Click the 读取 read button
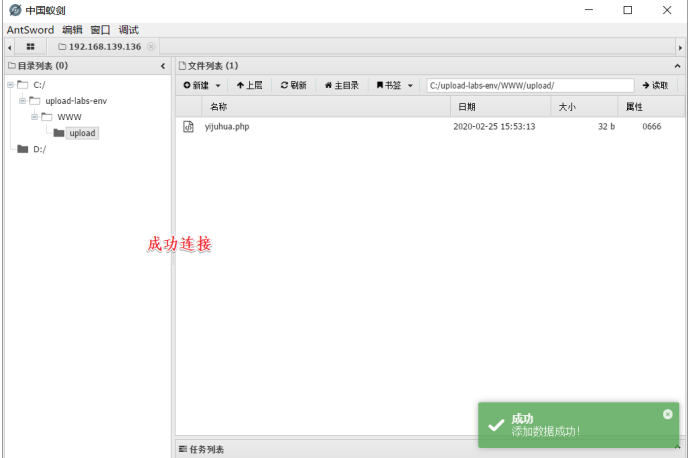The height and width of the screenshot is (458, 693). click(655, 85)
